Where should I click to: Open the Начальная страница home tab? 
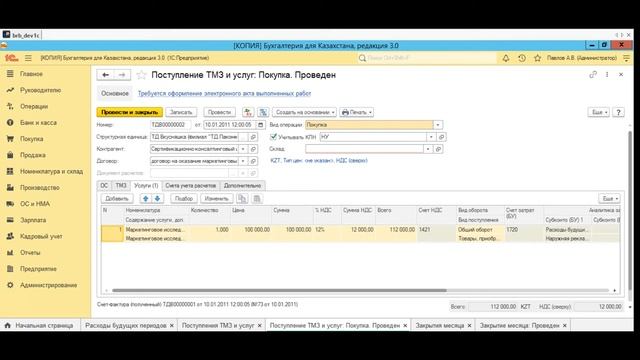click(x=40, y=325)
